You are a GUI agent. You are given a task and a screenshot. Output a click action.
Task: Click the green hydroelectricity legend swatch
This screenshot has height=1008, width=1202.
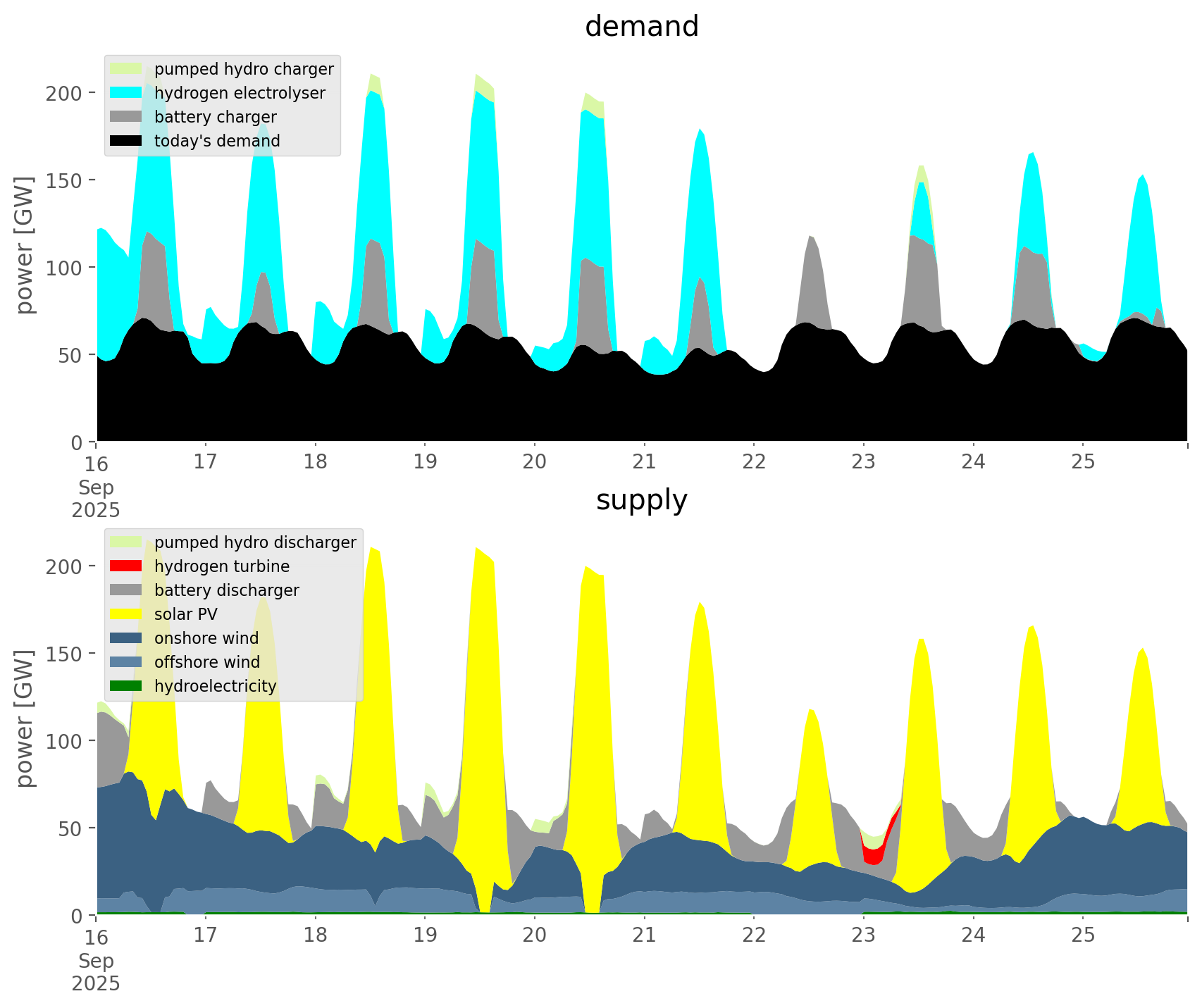point(126,686)
